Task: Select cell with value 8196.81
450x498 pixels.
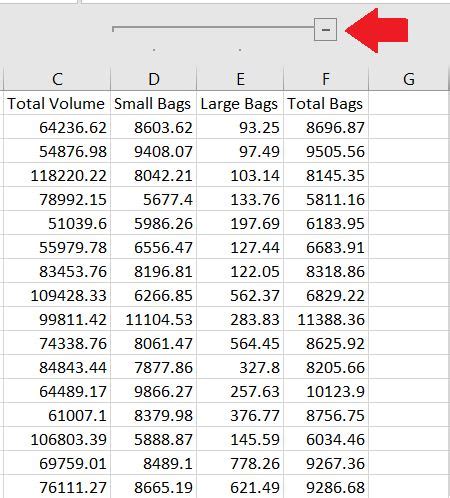Action: (154, 271)
